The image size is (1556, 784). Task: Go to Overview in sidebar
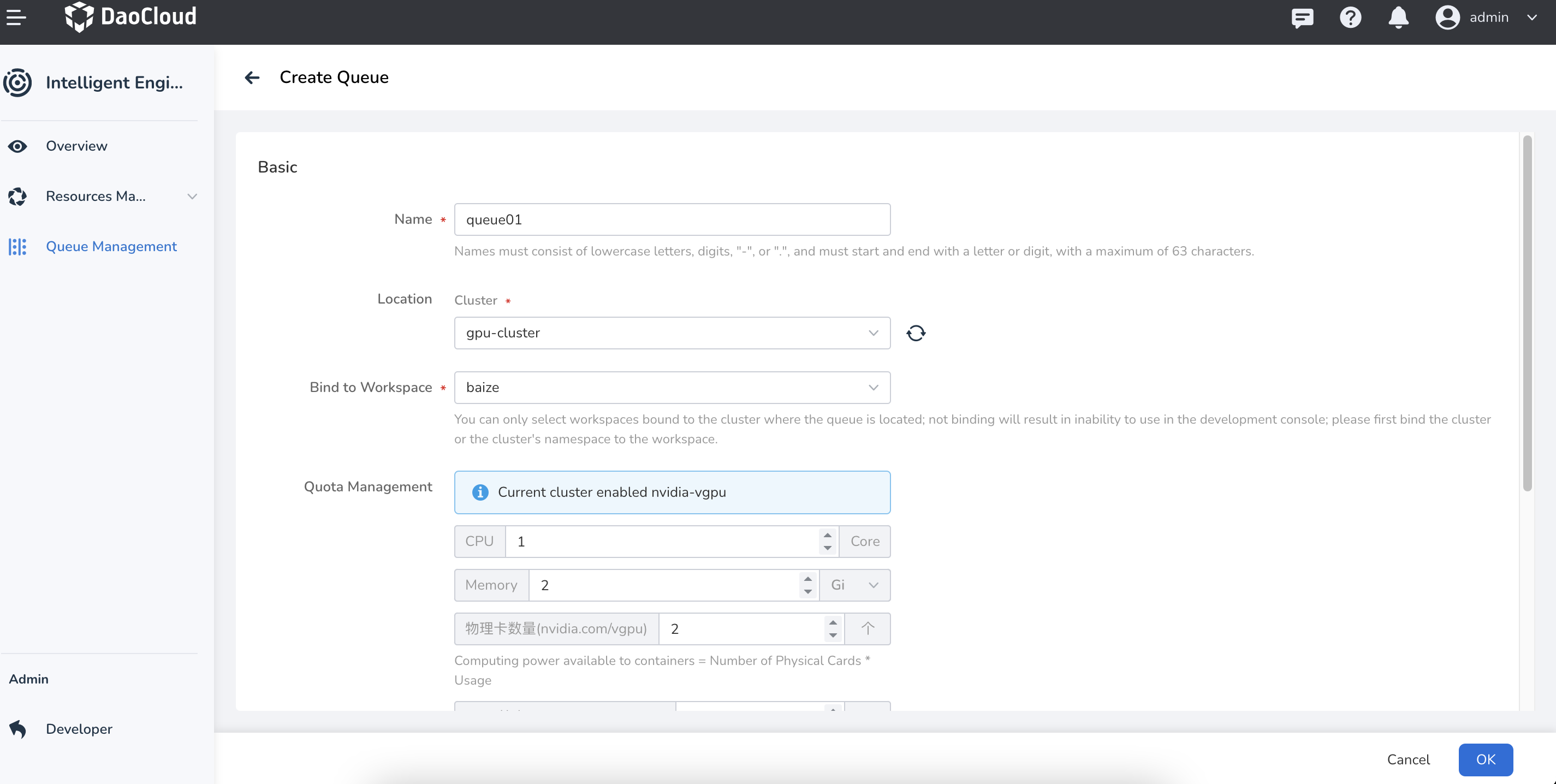click(x=77, y=146)
